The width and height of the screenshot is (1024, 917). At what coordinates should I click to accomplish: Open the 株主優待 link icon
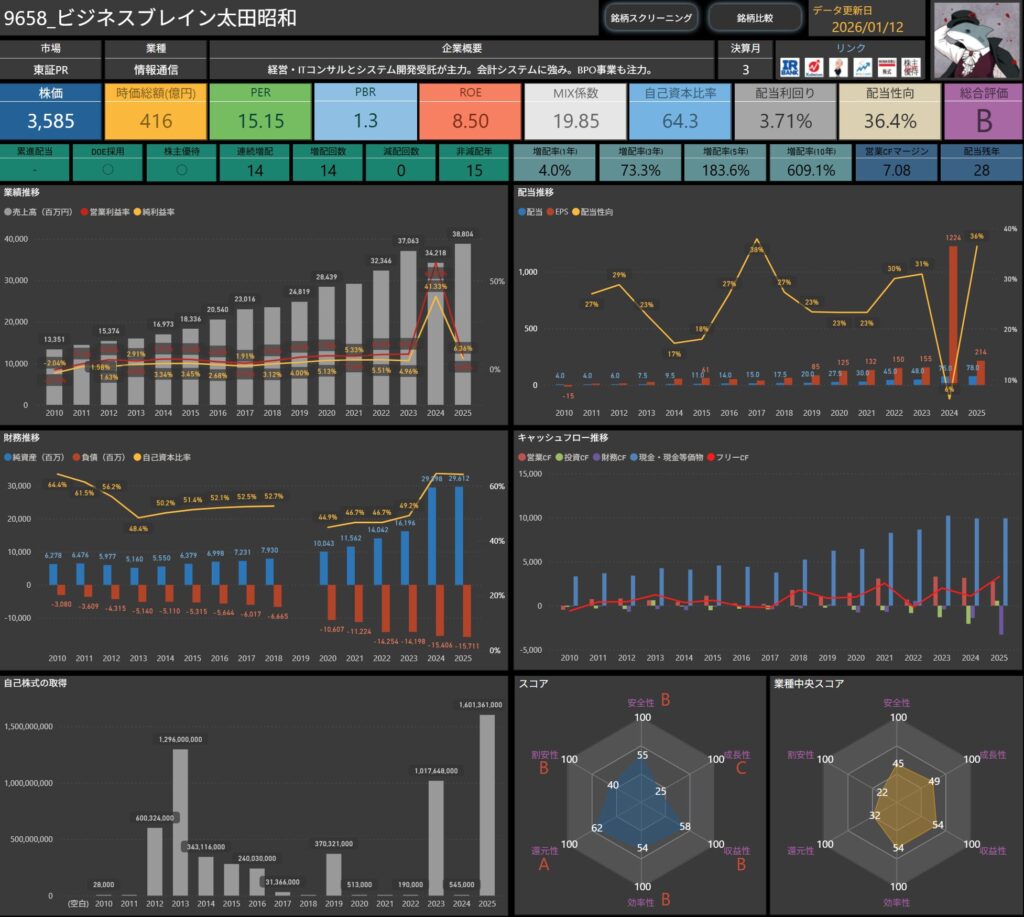click(x=911, y=66)
